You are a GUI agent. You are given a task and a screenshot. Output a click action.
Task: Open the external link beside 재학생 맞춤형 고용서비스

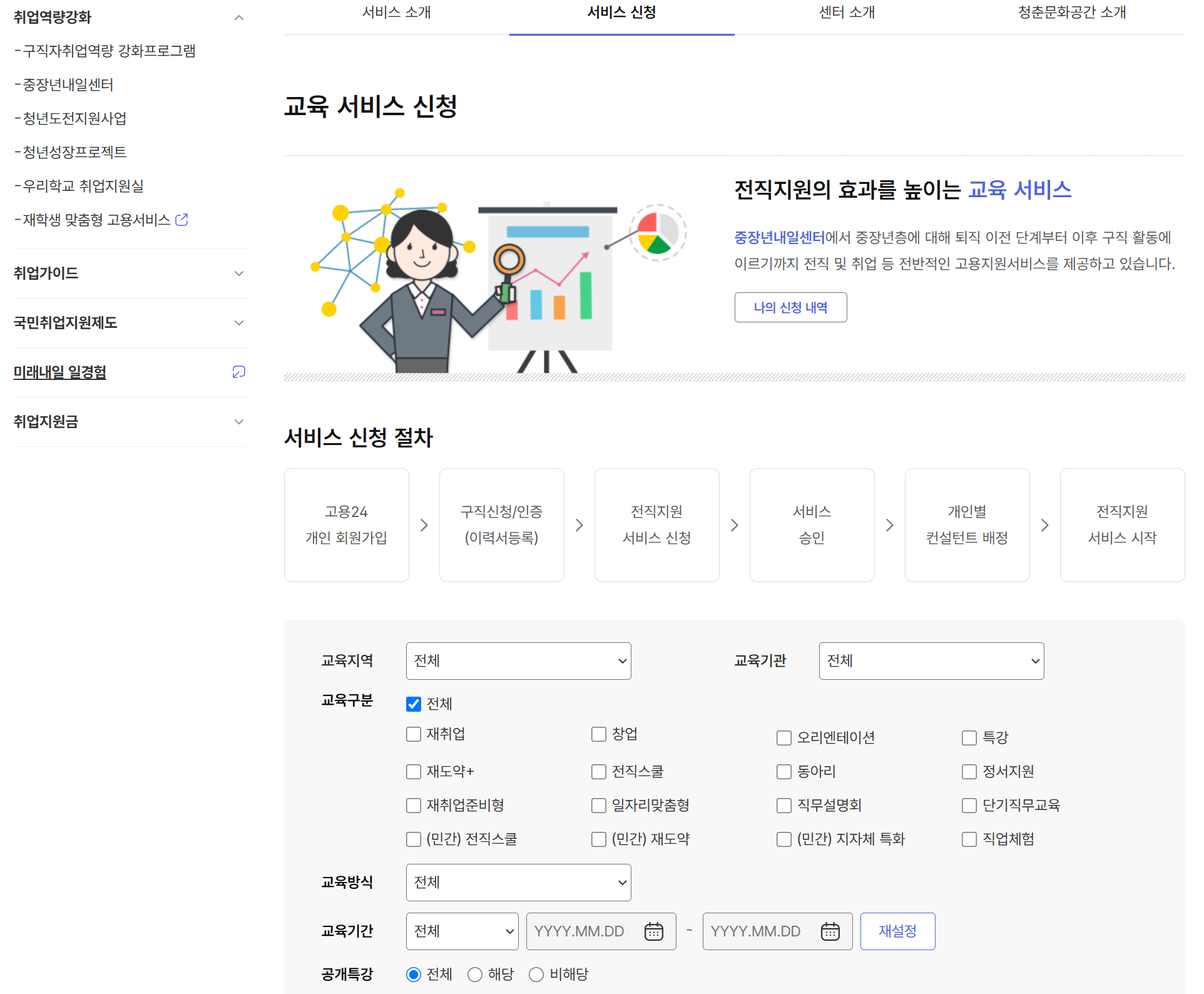182,220
